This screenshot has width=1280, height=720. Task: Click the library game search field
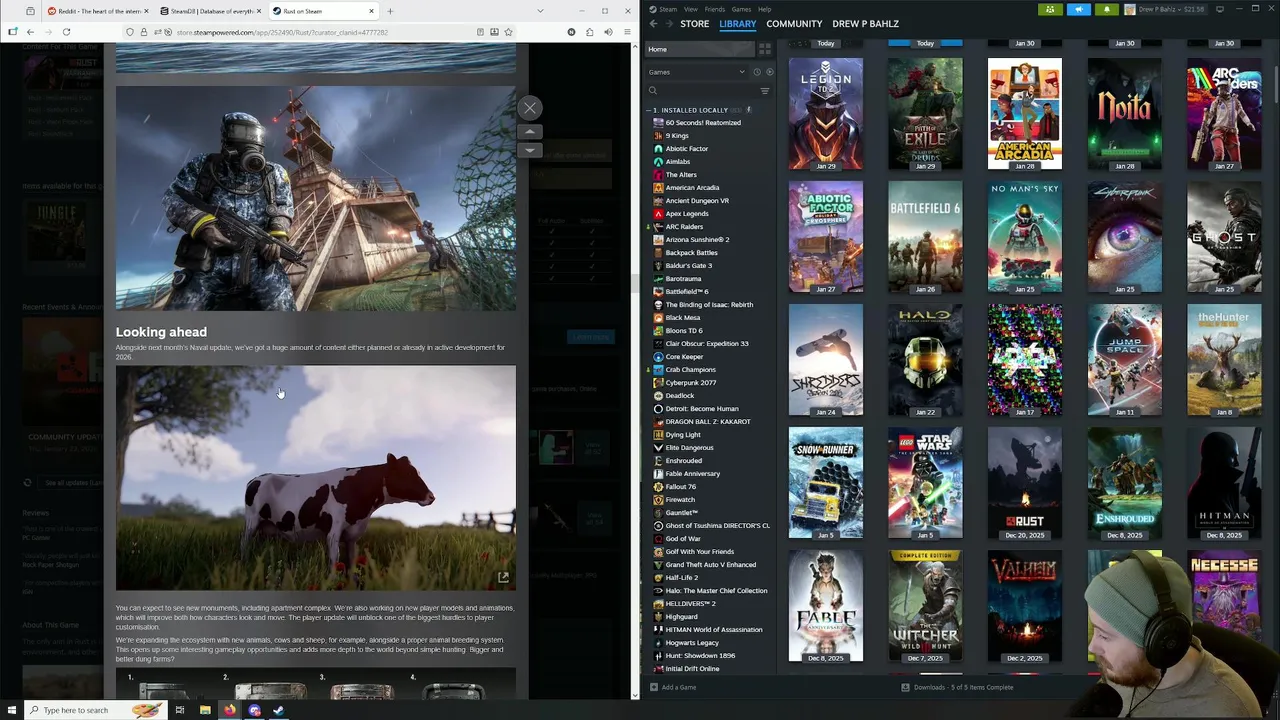[702, 91]
